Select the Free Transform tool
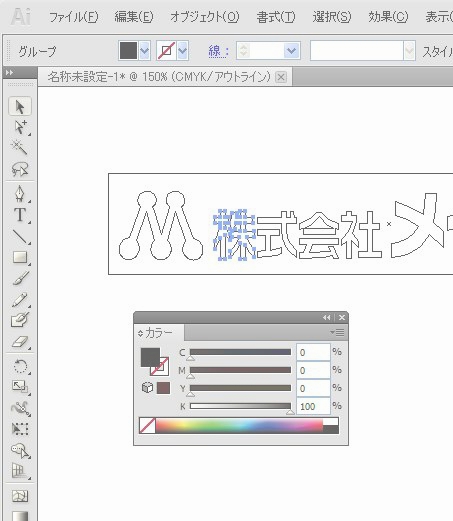 (20, 429)
